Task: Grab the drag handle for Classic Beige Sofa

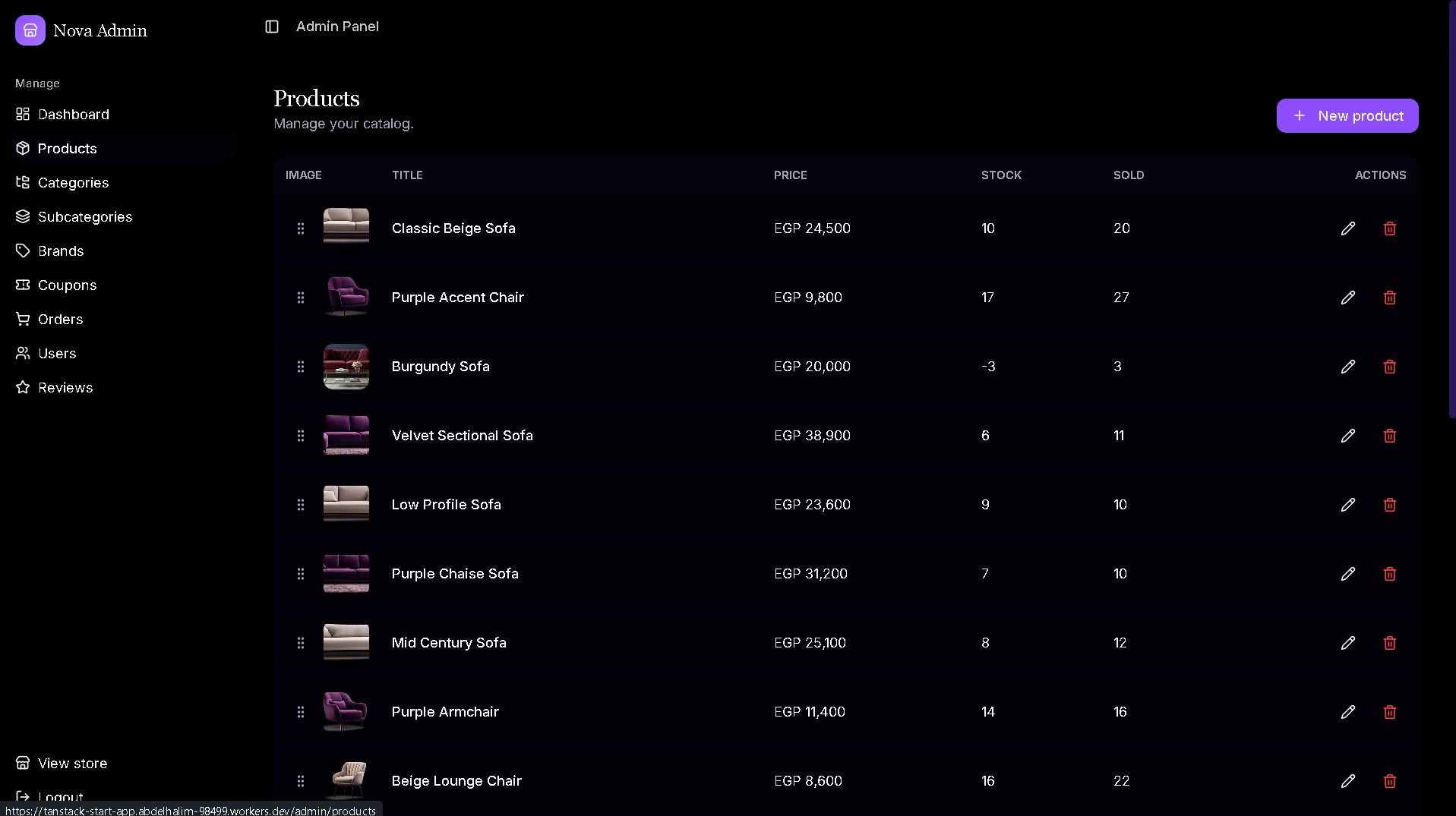Action: [301, 228]
